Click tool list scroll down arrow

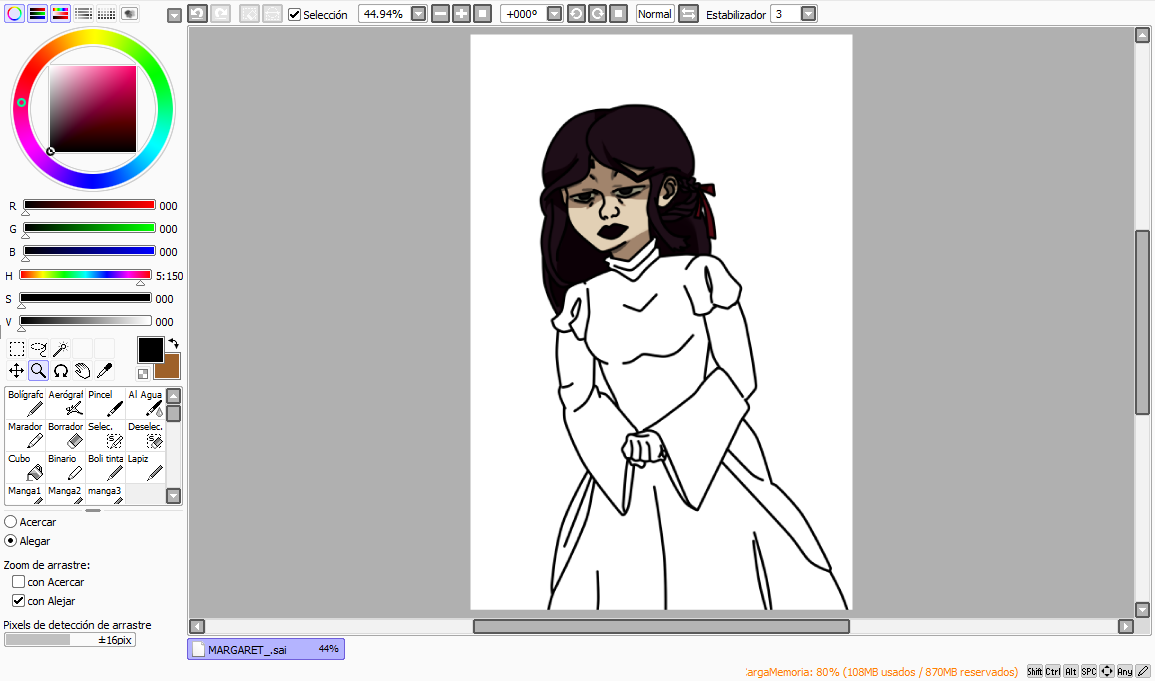pyautogui.click(x=174, y=495)
